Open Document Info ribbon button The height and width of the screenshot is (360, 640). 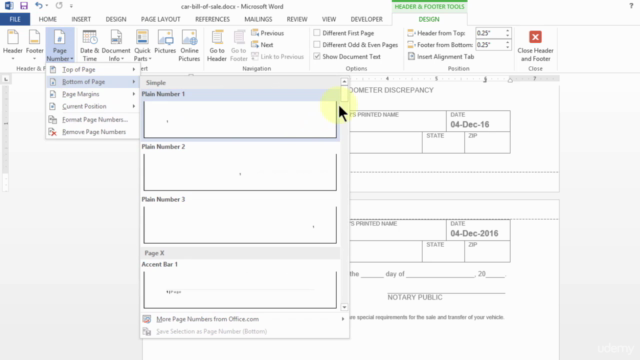[116, 45]
